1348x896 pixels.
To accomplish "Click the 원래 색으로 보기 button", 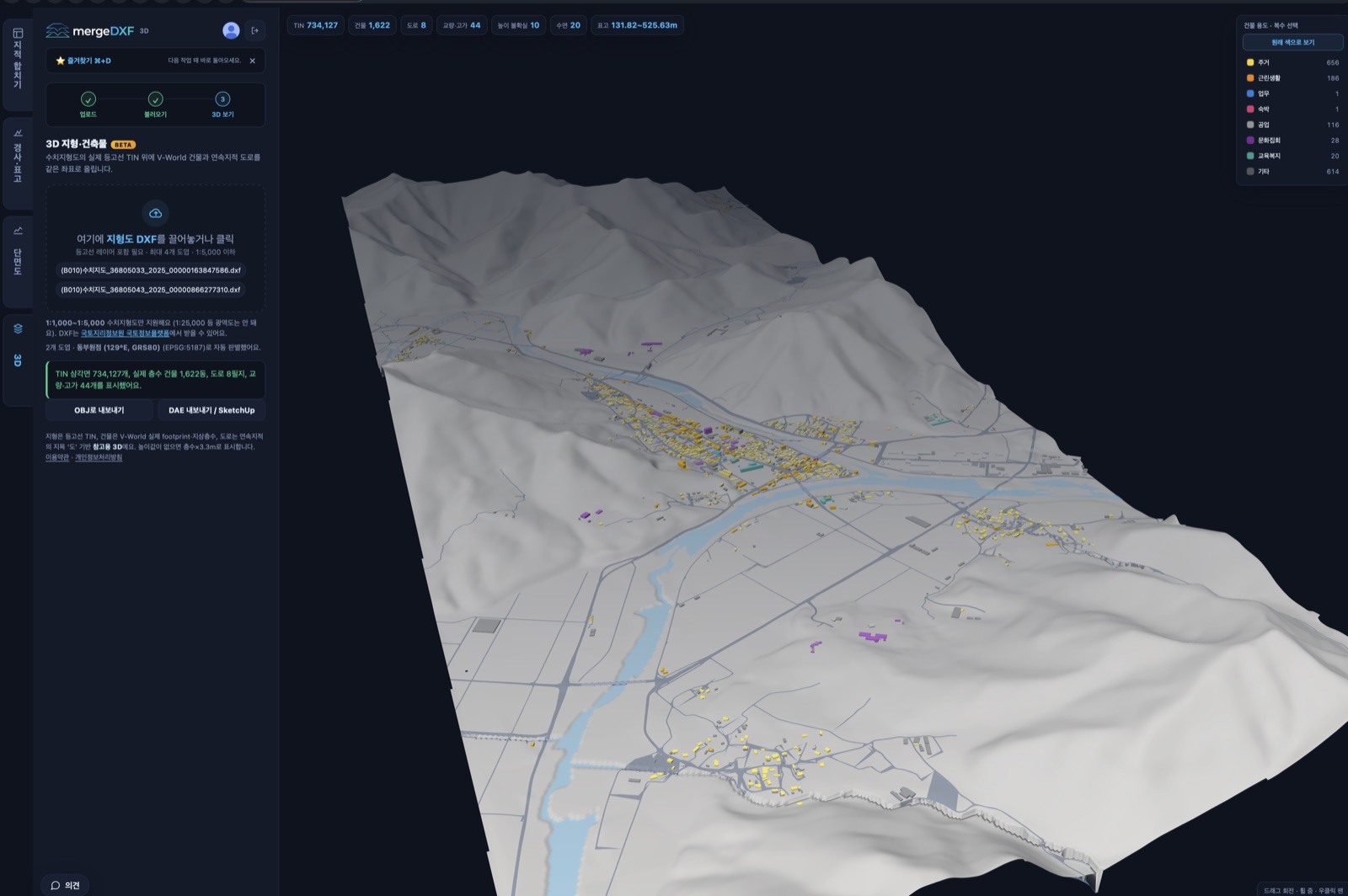I will 1292,42.
